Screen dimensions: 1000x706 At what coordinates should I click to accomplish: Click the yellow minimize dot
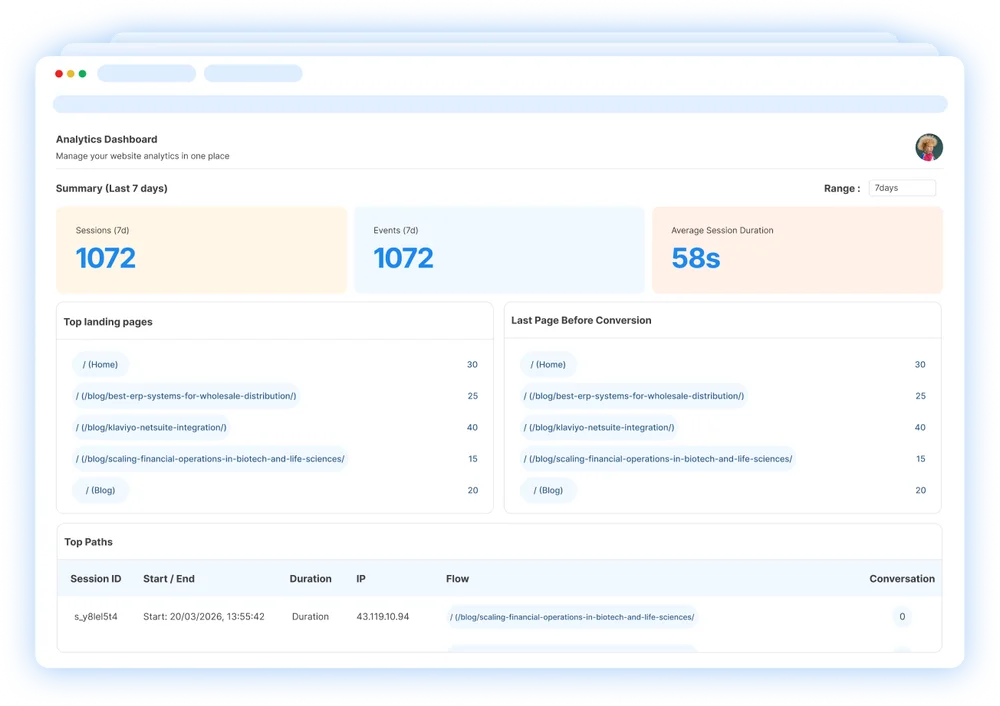click(x=71, y=74)
